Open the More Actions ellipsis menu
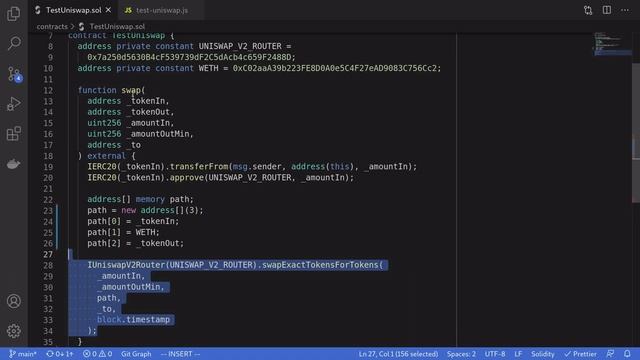Image resolution: width=640 pixels, height=360 pixels. click(625, 10)
